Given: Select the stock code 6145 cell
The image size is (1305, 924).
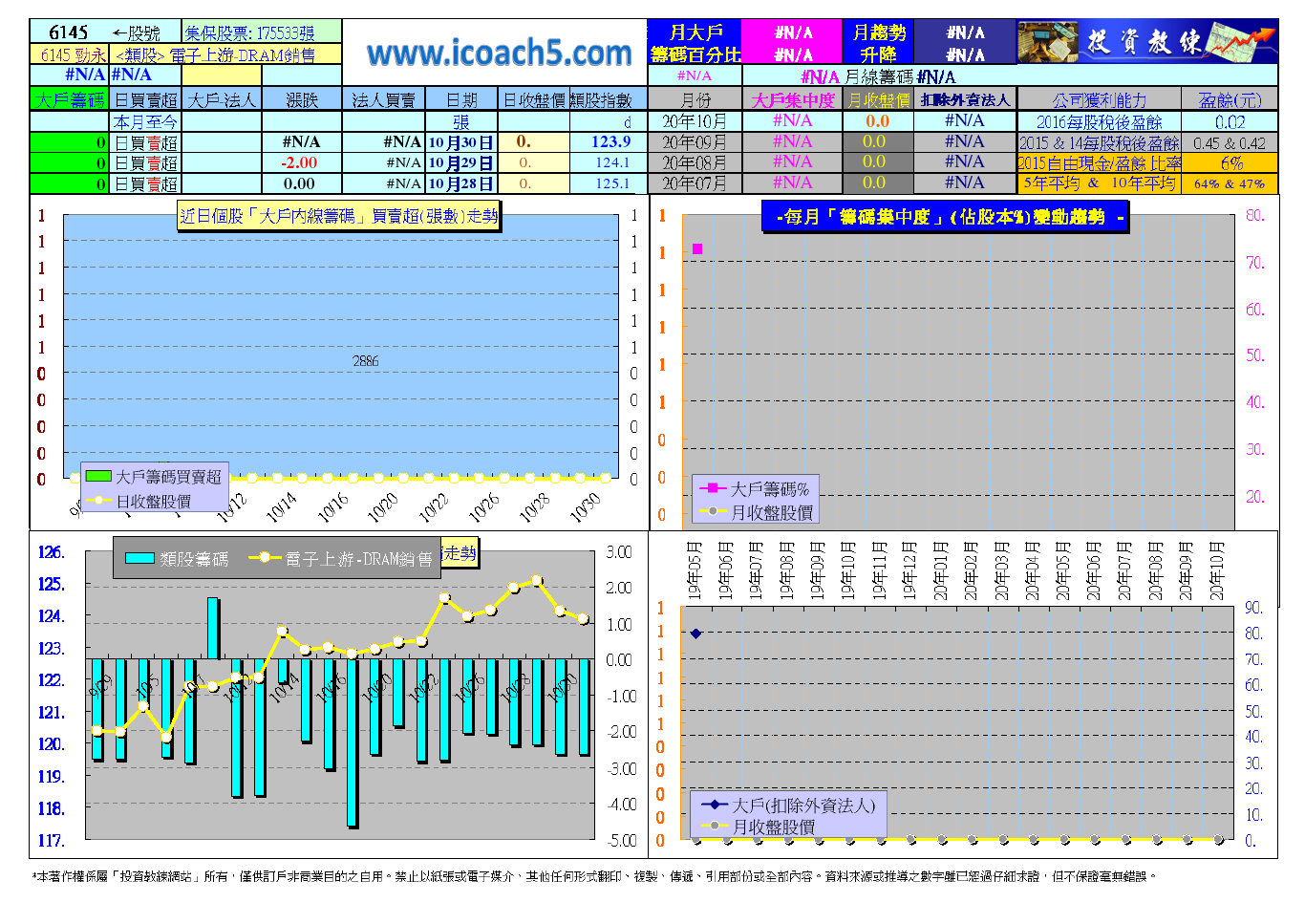Looking at the screenshot, I should point(69,32).
